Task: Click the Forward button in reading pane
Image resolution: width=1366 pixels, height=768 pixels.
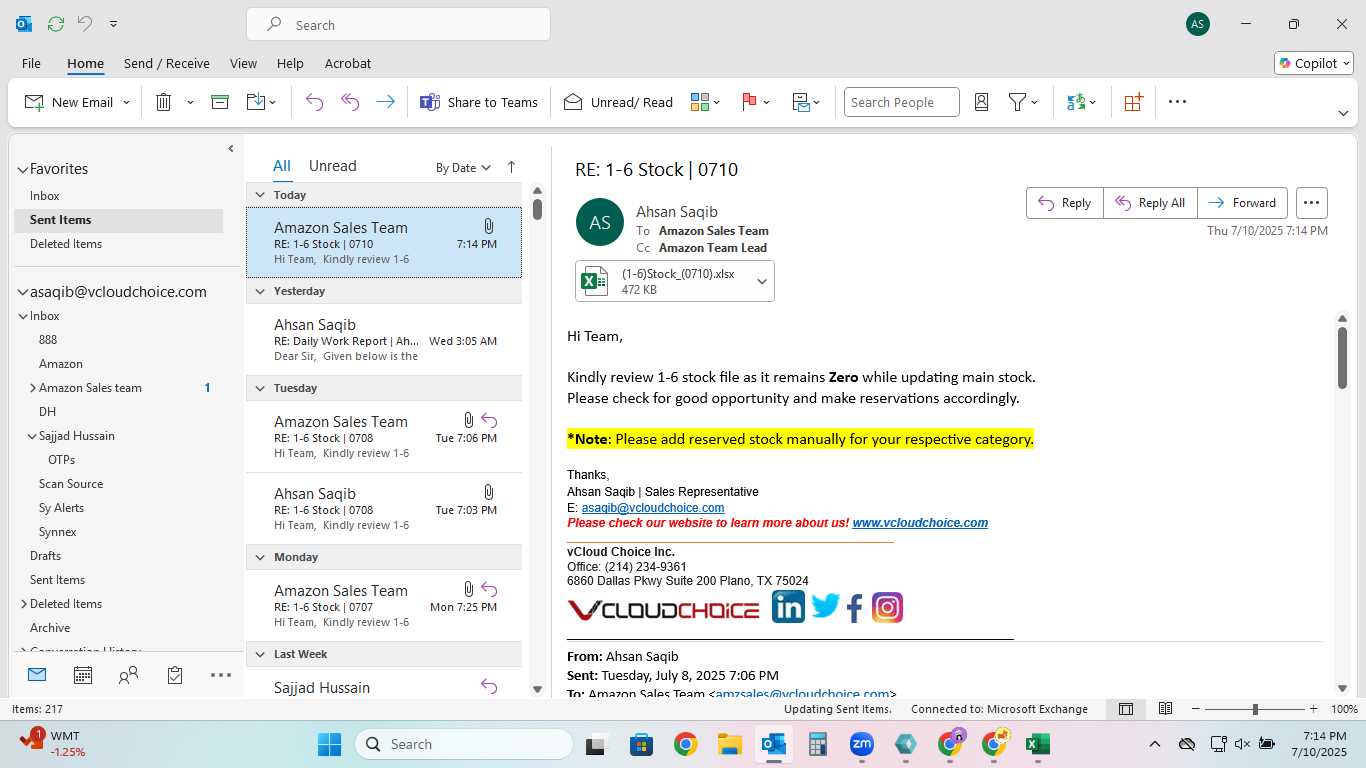Action: tap(1242, 203)
